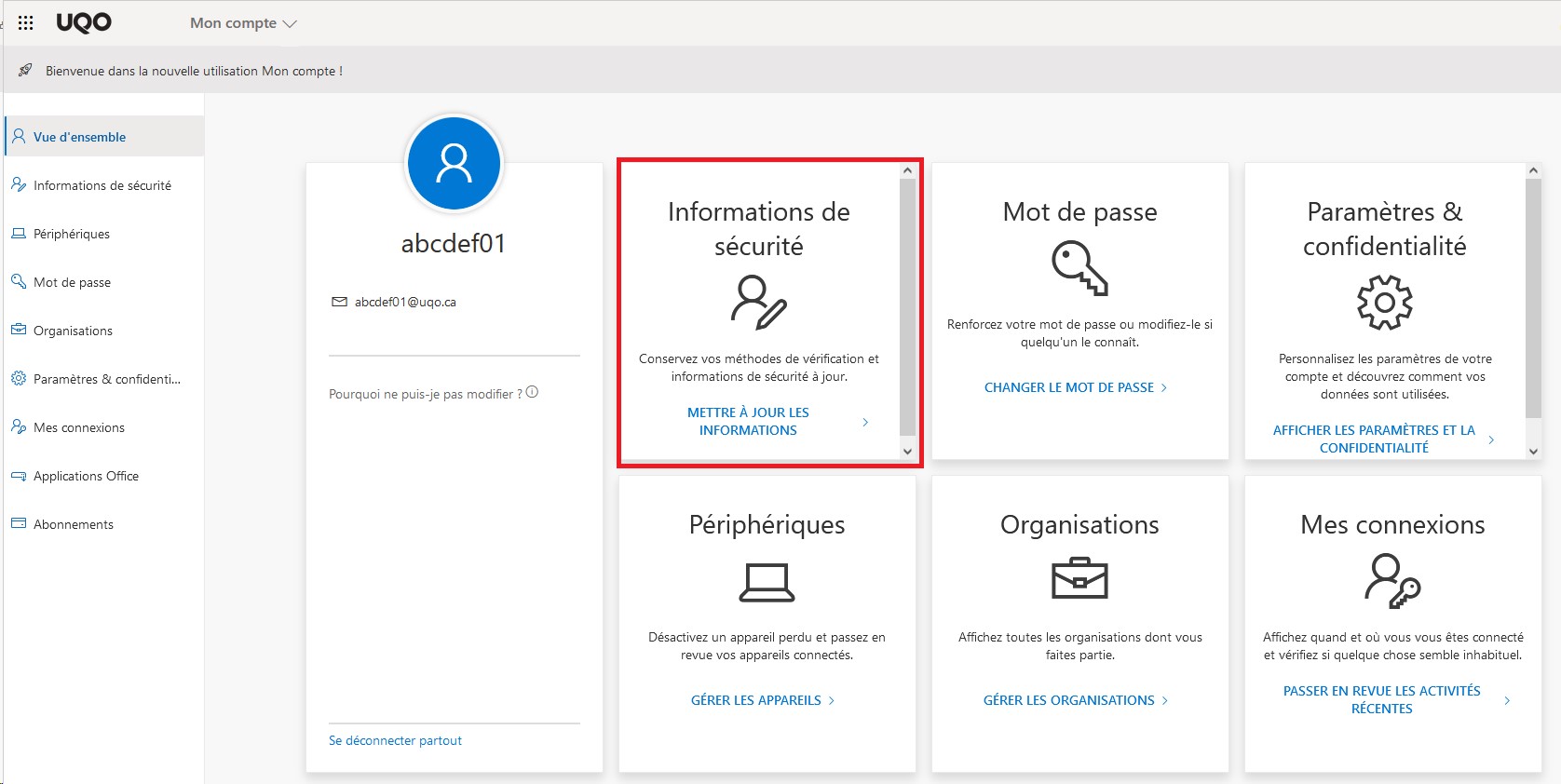Click sidebar security info person-pencil icon
Image resolution: width=1561 pixels, height=784 pixels.
19,184
